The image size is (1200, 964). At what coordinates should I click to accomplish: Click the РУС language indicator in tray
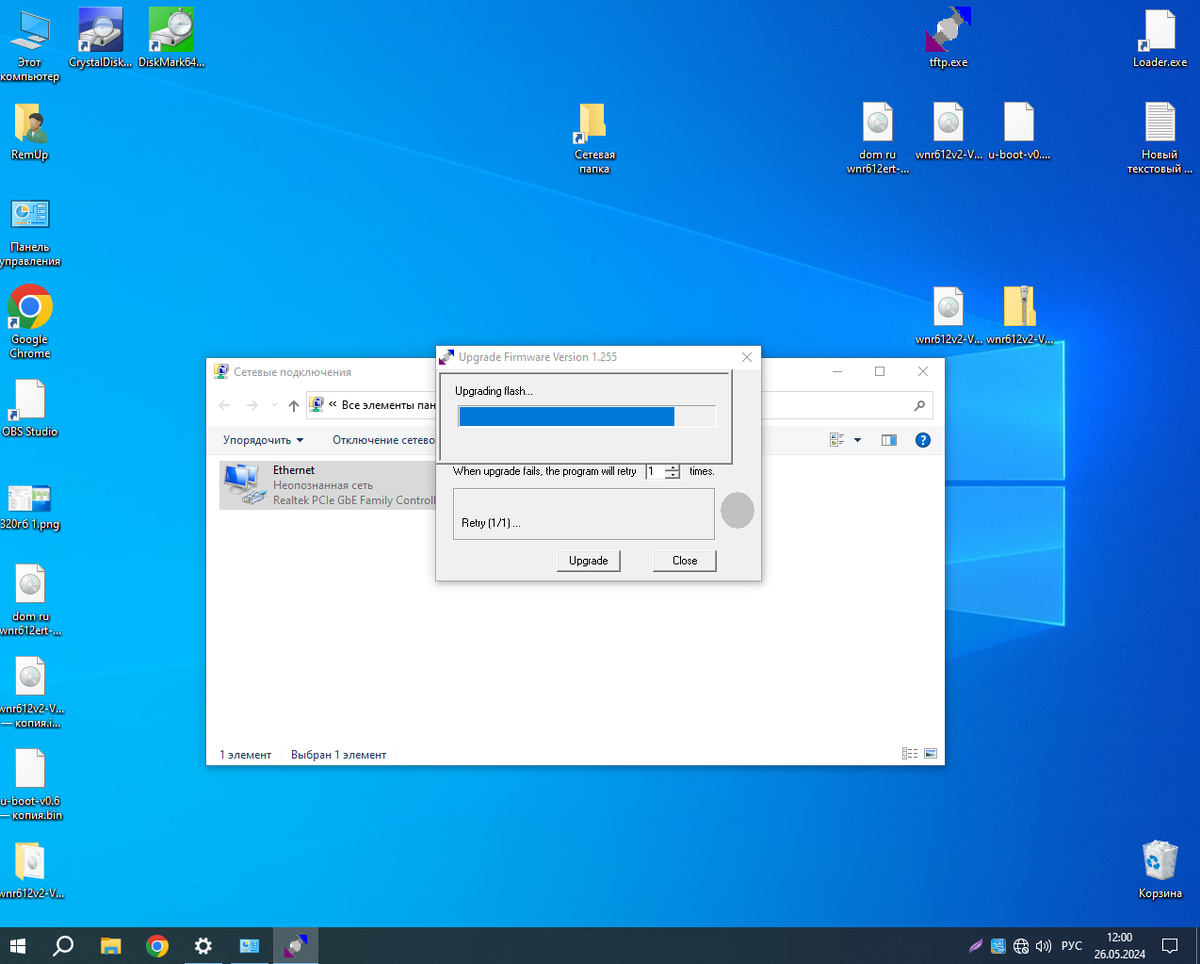pos(1071,946)
